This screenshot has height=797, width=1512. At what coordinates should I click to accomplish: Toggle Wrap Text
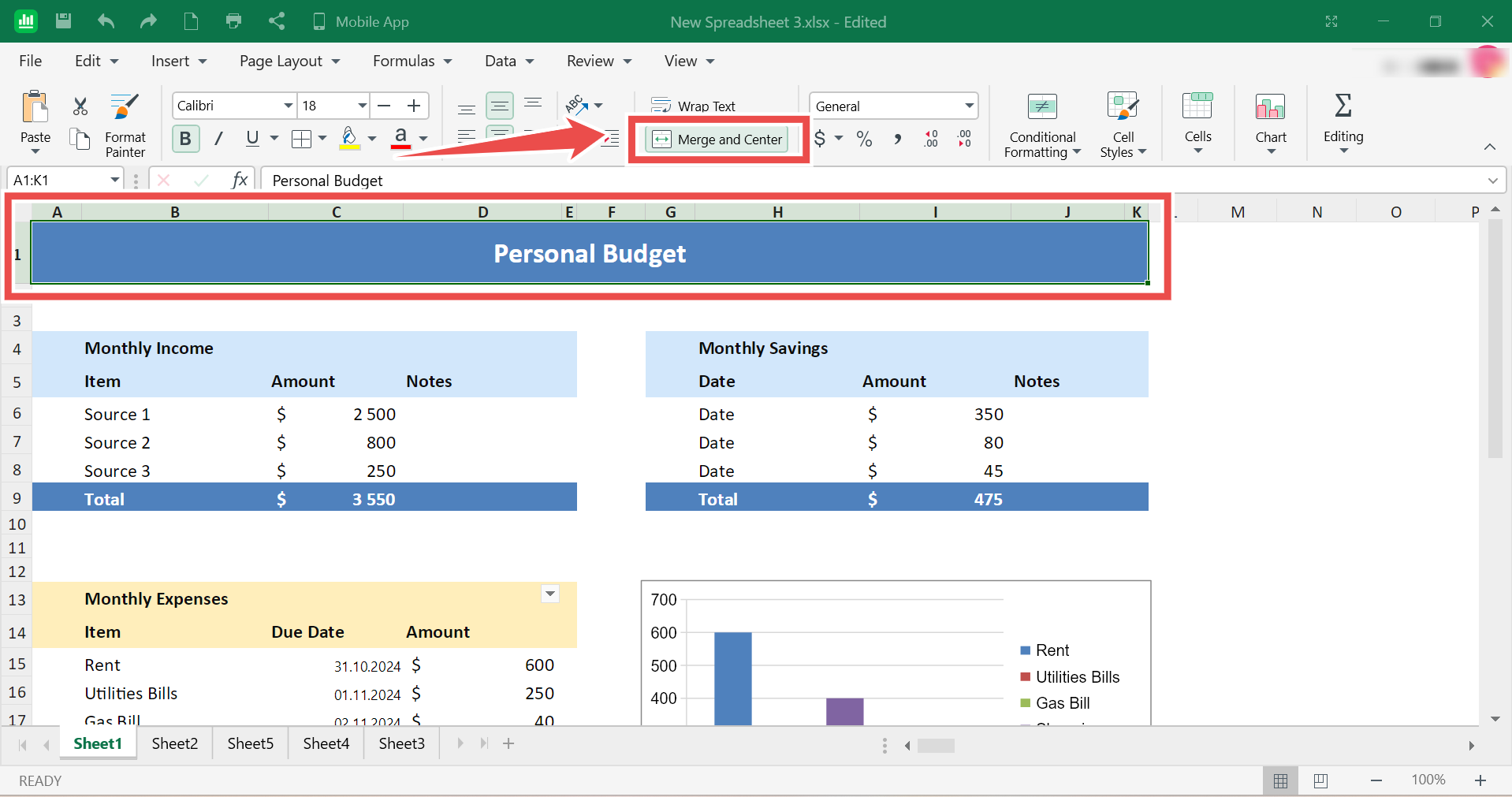pos(693,106)
